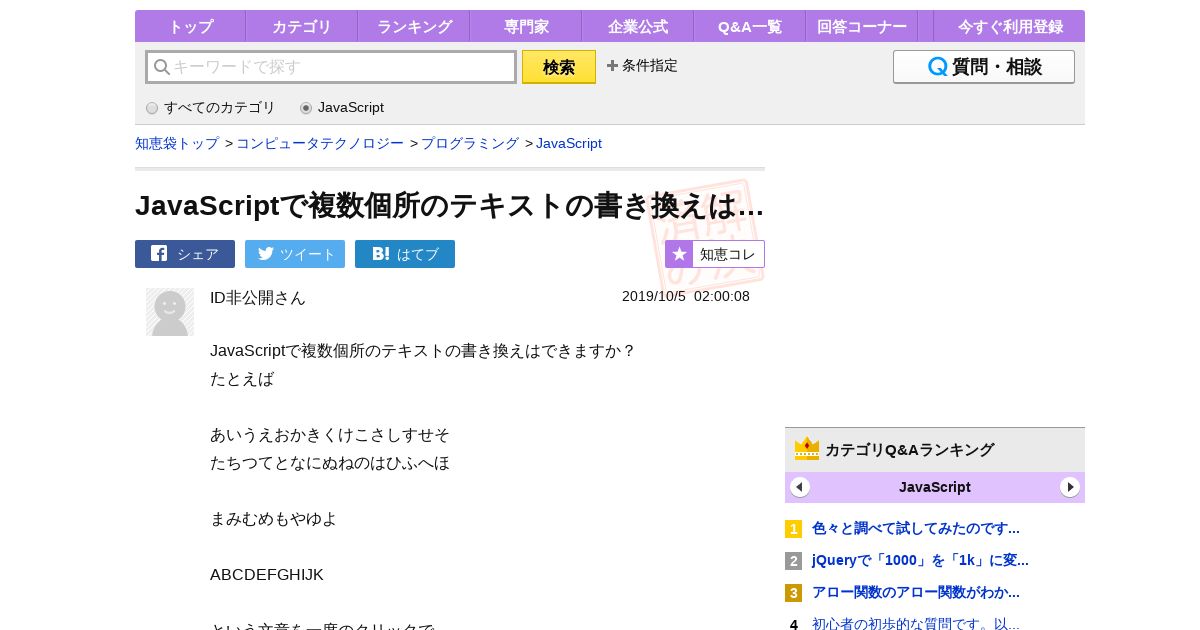Open JavaScript breadcrumb link

tap(569, 144)
